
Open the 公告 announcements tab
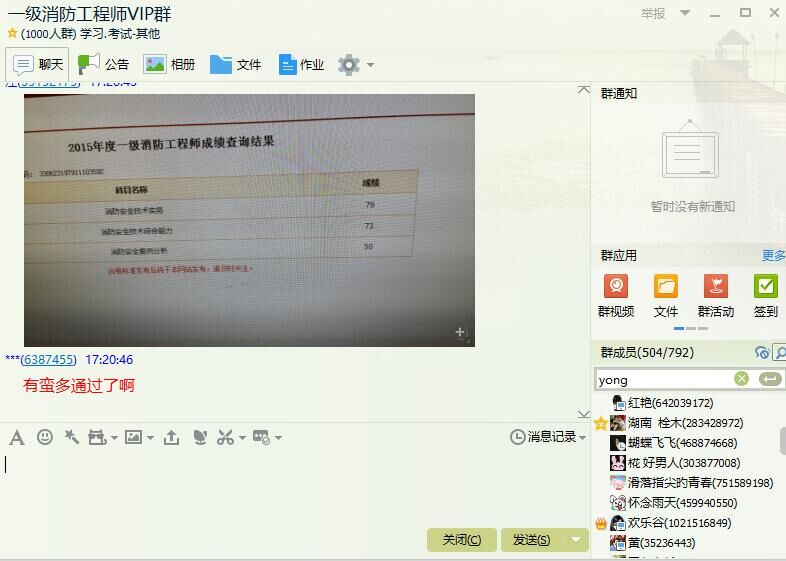coord(104,65)
